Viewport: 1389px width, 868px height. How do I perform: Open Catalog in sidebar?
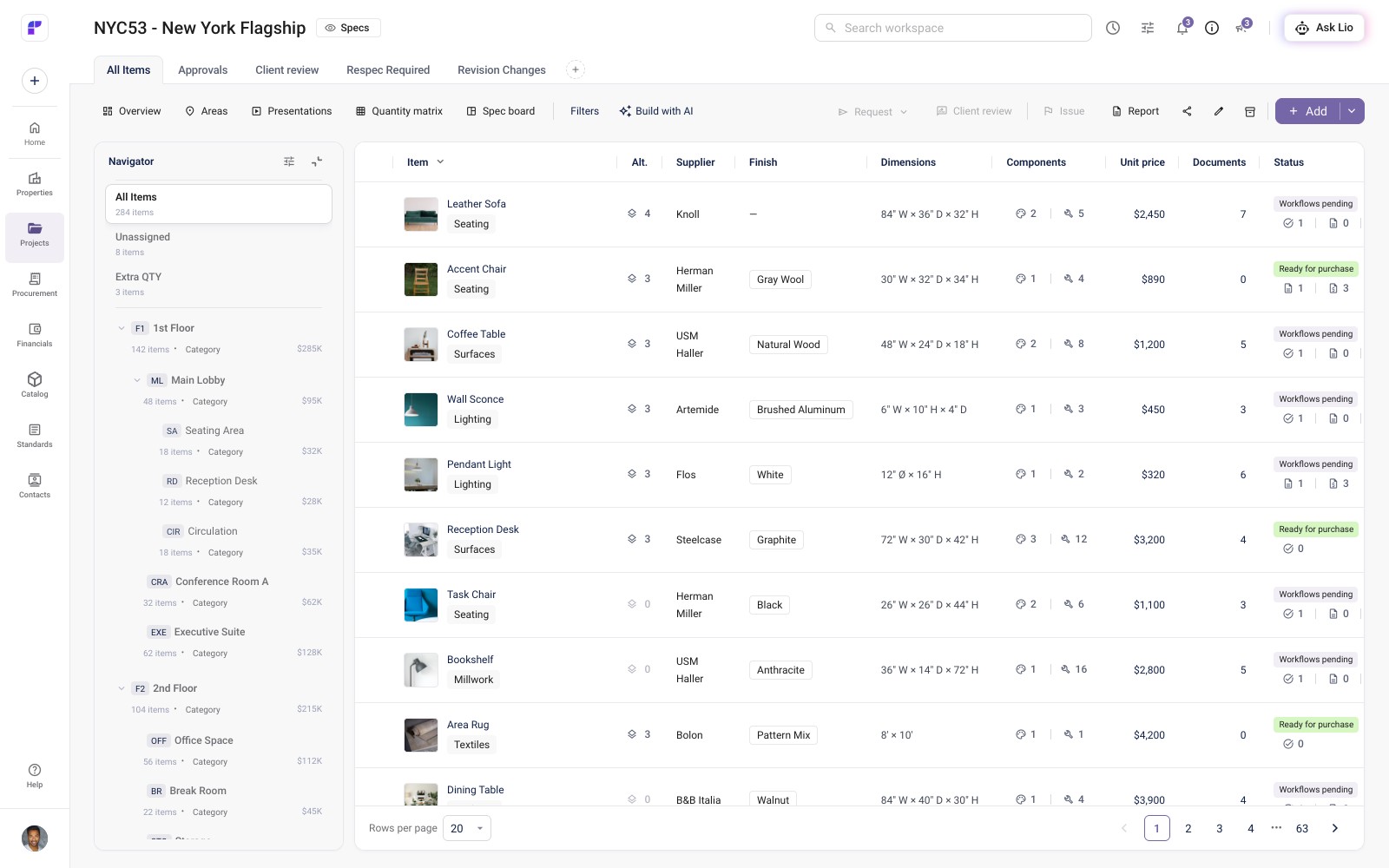35,385
